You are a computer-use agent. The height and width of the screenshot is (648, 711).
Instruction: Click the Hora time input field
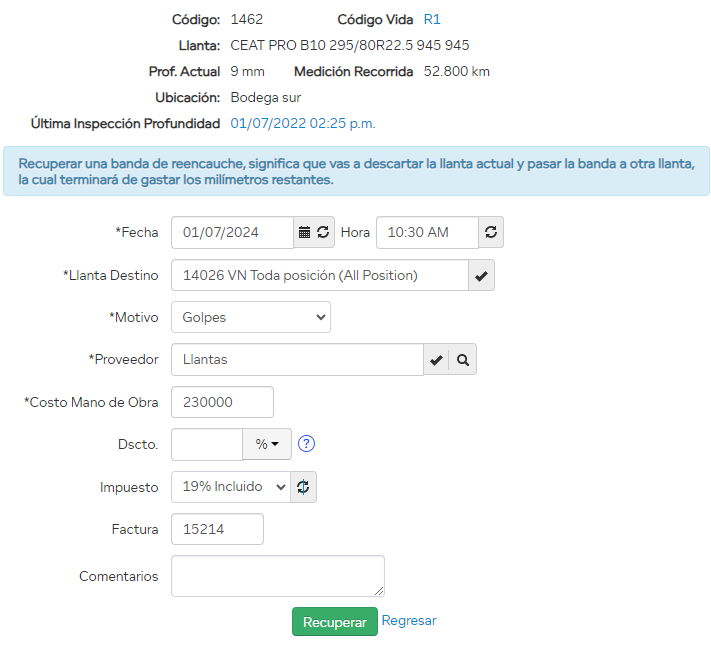427,232
